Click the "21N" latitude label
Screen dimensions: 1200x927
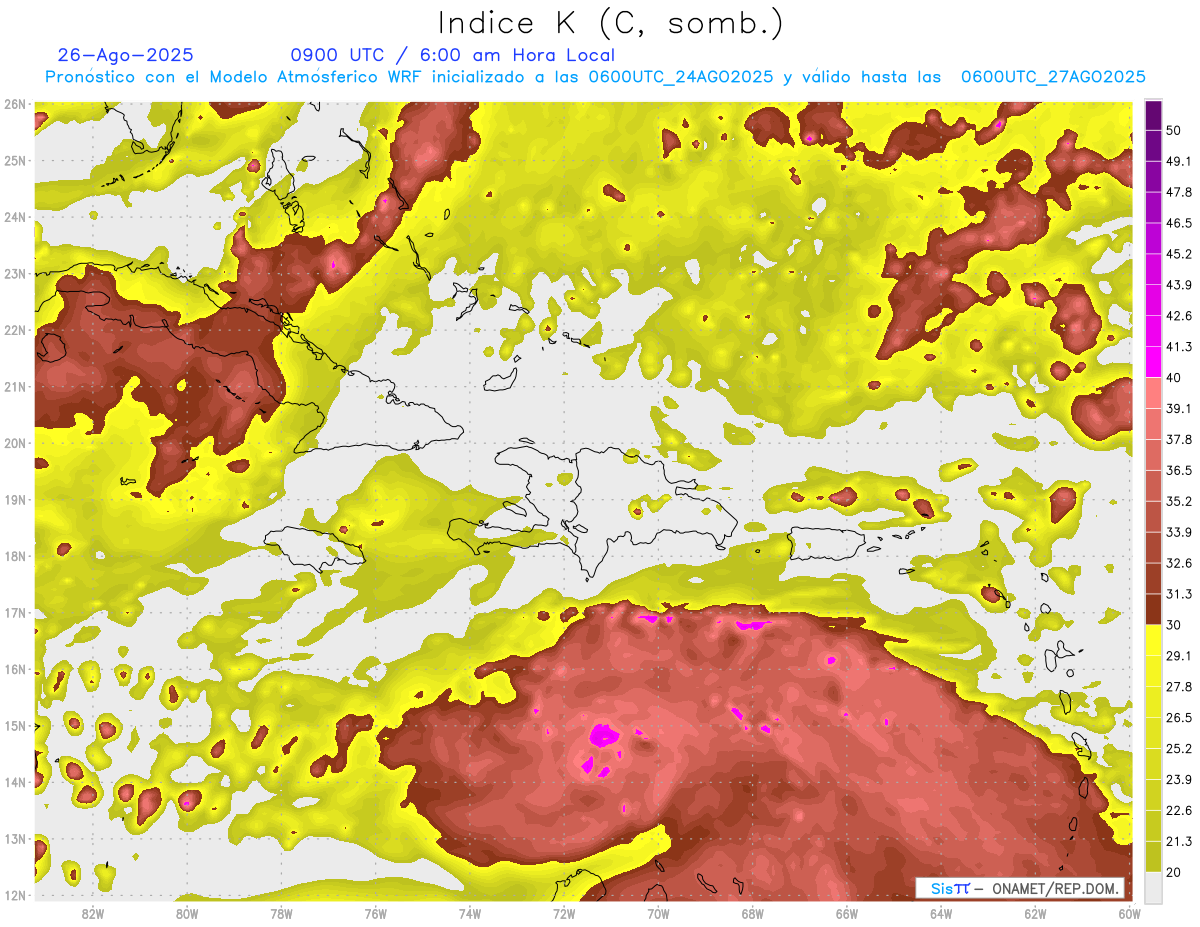click(x=15, y=386)
